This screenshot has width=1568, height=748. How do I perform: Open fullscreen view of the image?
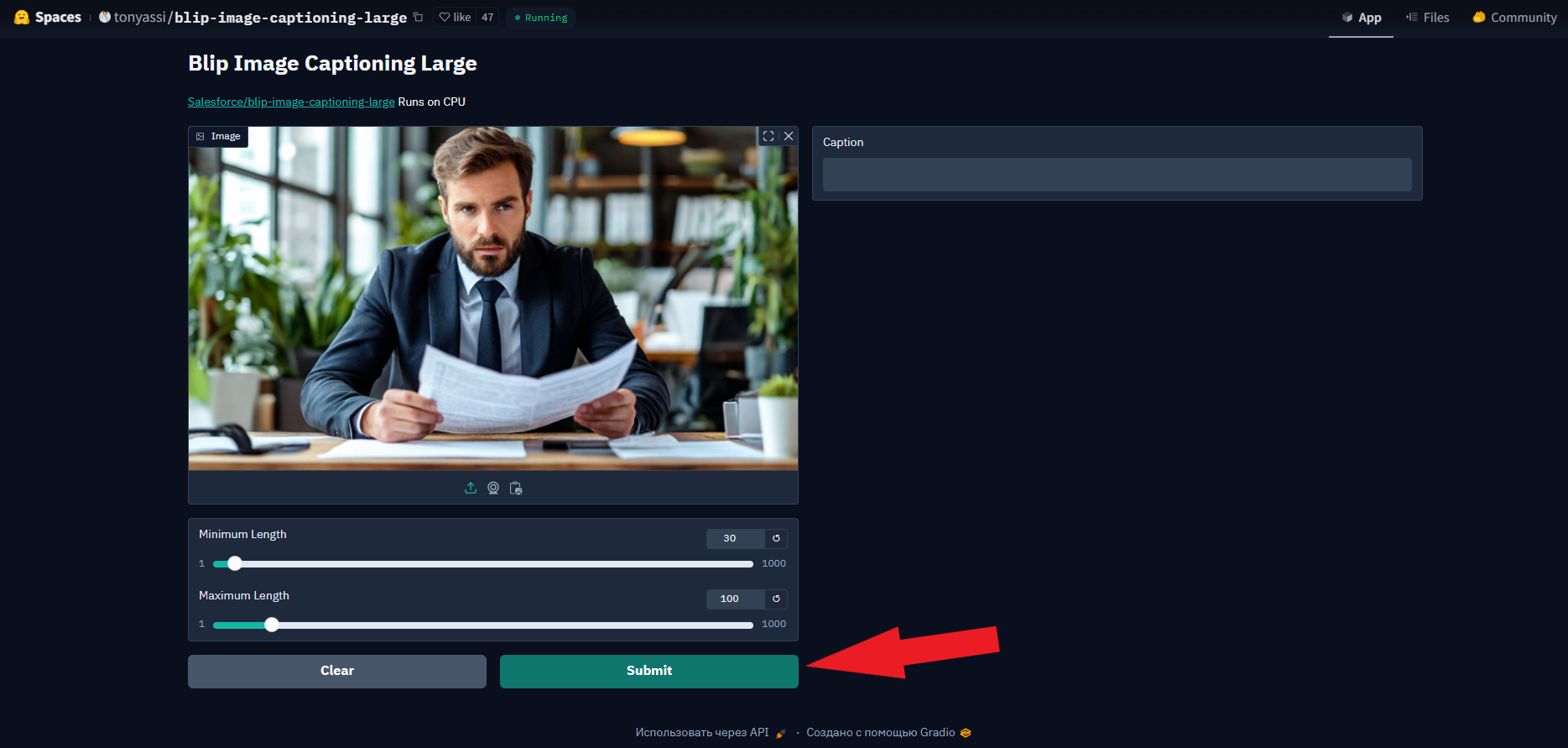pyautogui.click(x=768, y=136)
